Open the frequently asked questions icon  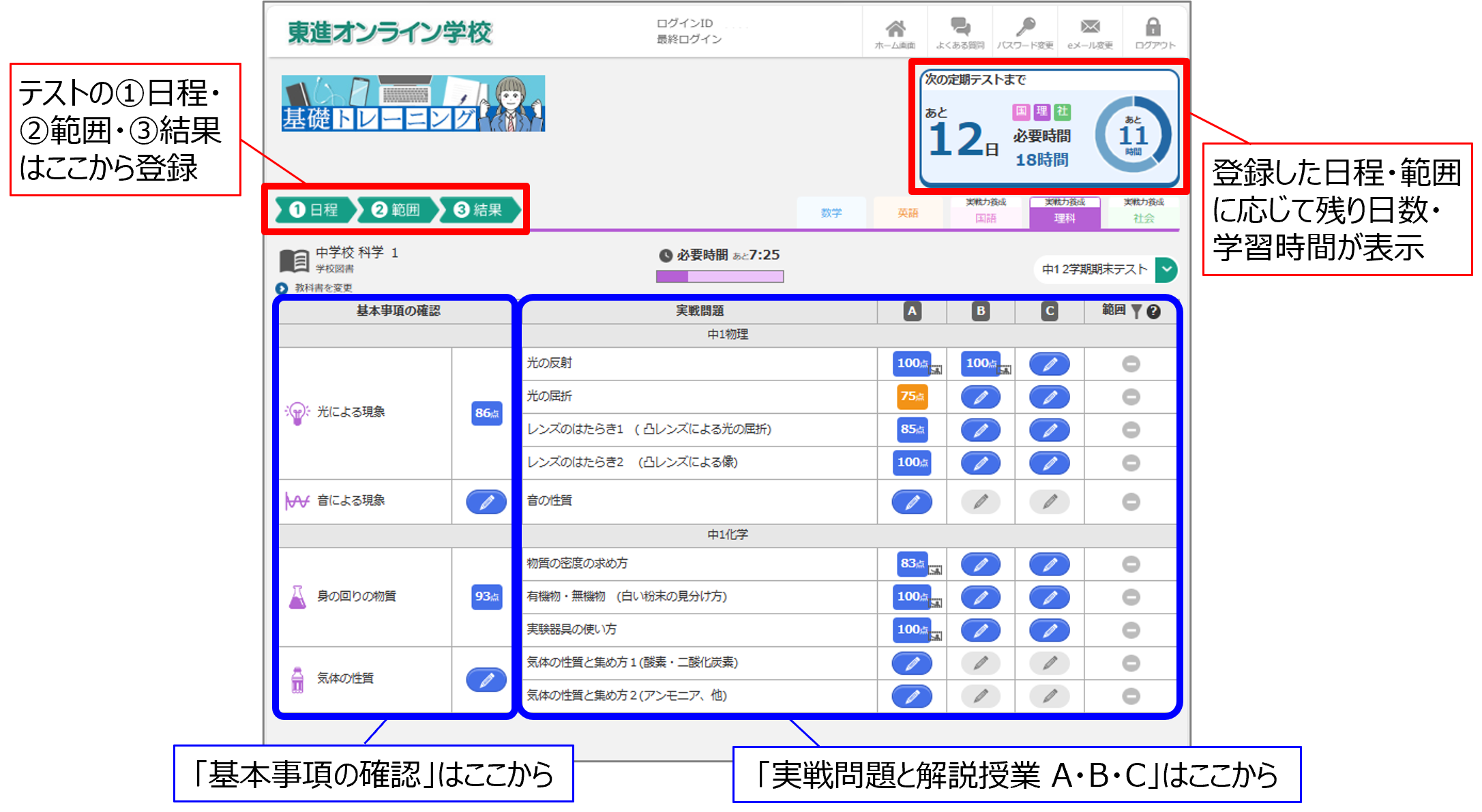(x=960, y=28)
